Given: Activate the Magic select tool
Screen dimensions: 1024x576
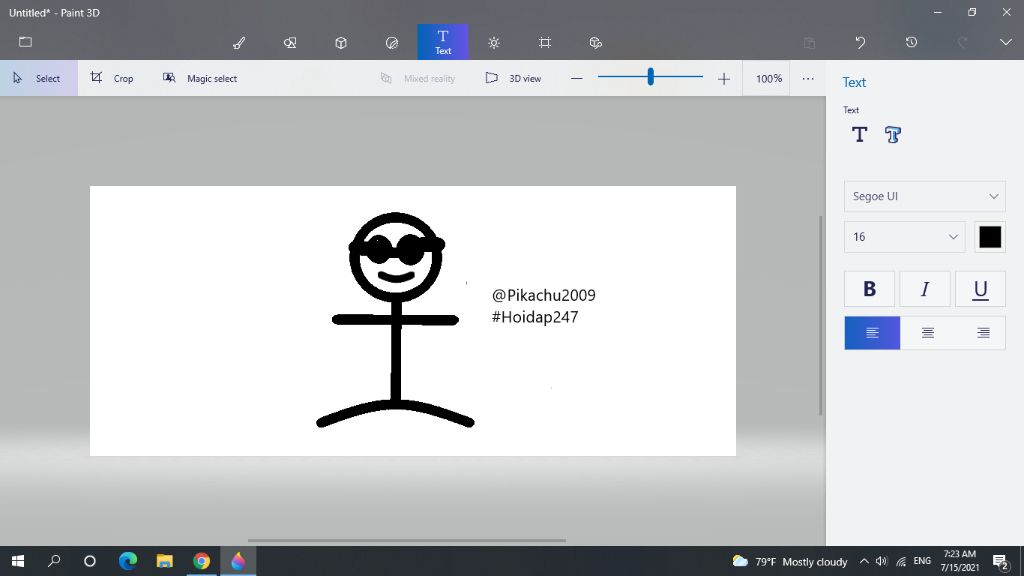Looking at the screenshot, I should pos(199,77).
